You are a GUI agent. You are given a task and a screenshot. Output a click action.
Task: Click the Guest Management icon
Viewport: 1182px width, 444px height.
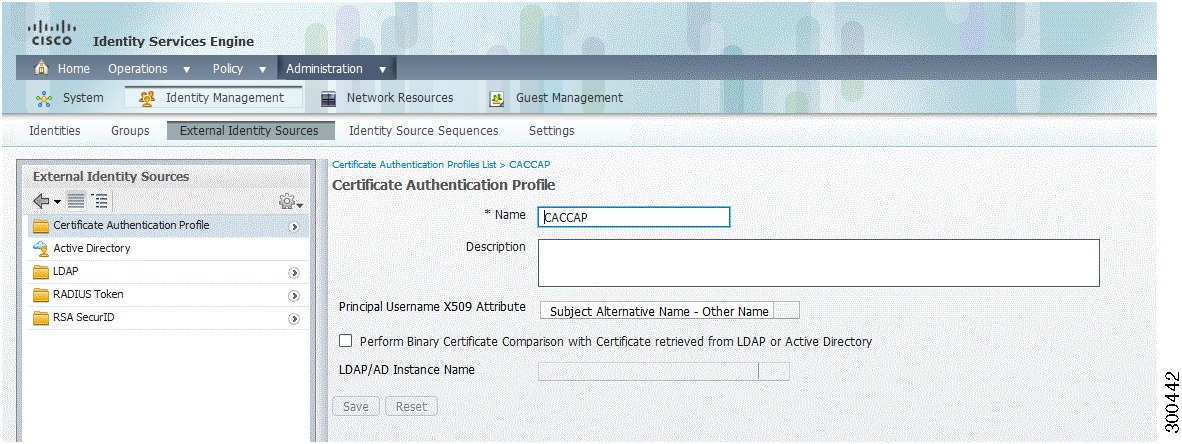tap(497, 99)
